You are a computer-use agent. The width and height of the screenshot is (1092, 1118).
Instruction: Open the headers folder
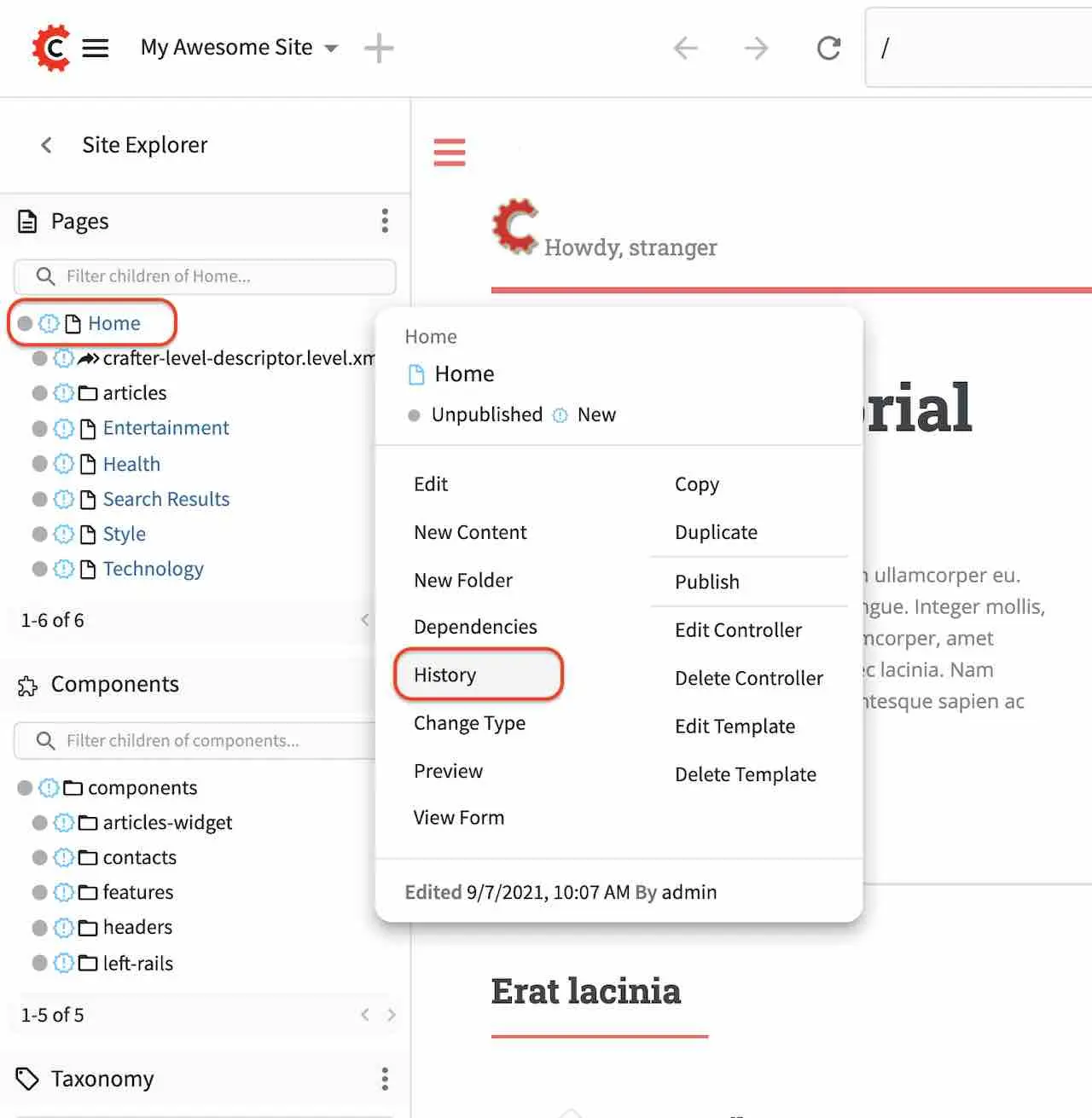[137, 928]
